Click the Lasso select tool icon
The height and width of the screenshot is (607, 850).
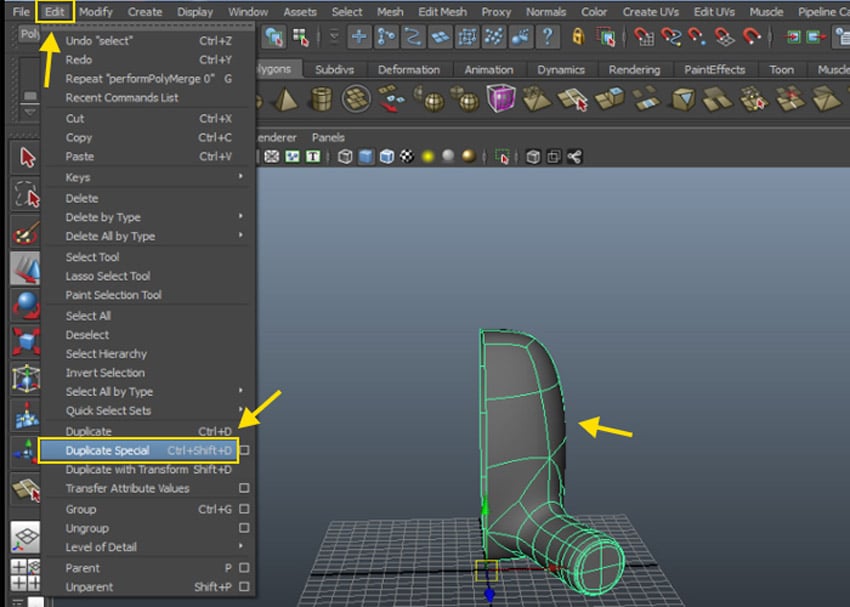[27, 195]
